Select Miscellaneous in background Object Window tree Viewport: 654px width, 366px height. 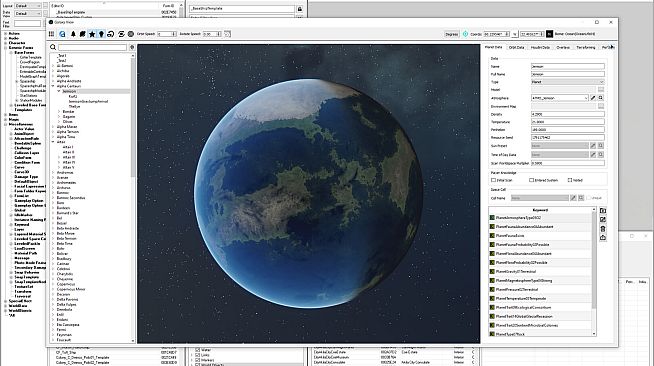[x=21, y=124]
